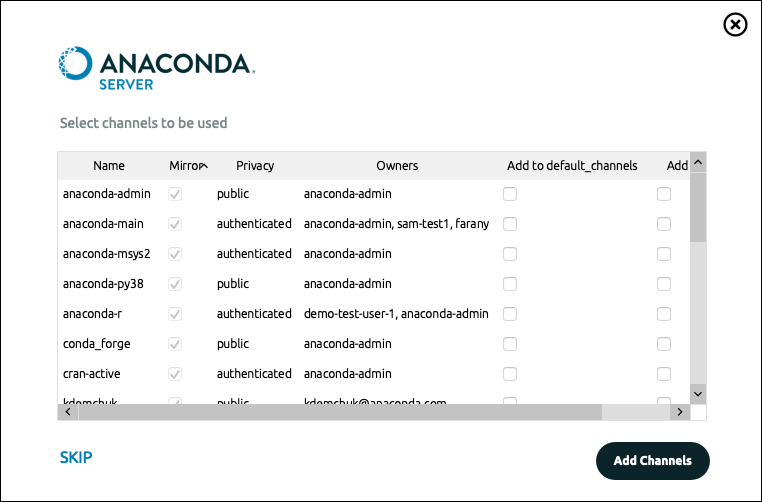Image resolution: width=762 pixels, height=502 pixels.
Task: Select the anaconda-msys2 channel name
Action: pos(106,254)
